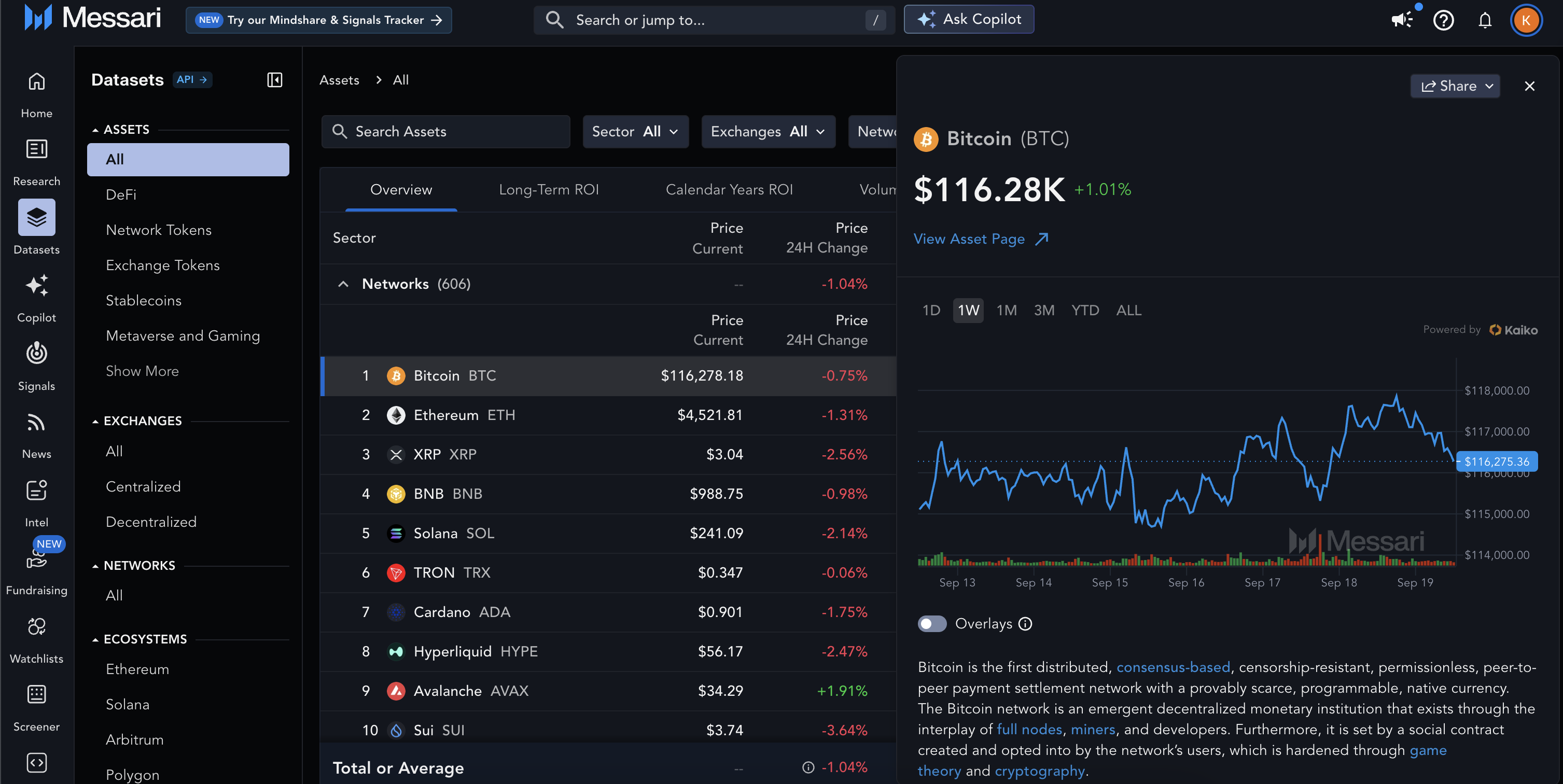Switch to the Overview tab
Image resolution: width=1563 pixels, height=784 pixels.
(401, 190)
